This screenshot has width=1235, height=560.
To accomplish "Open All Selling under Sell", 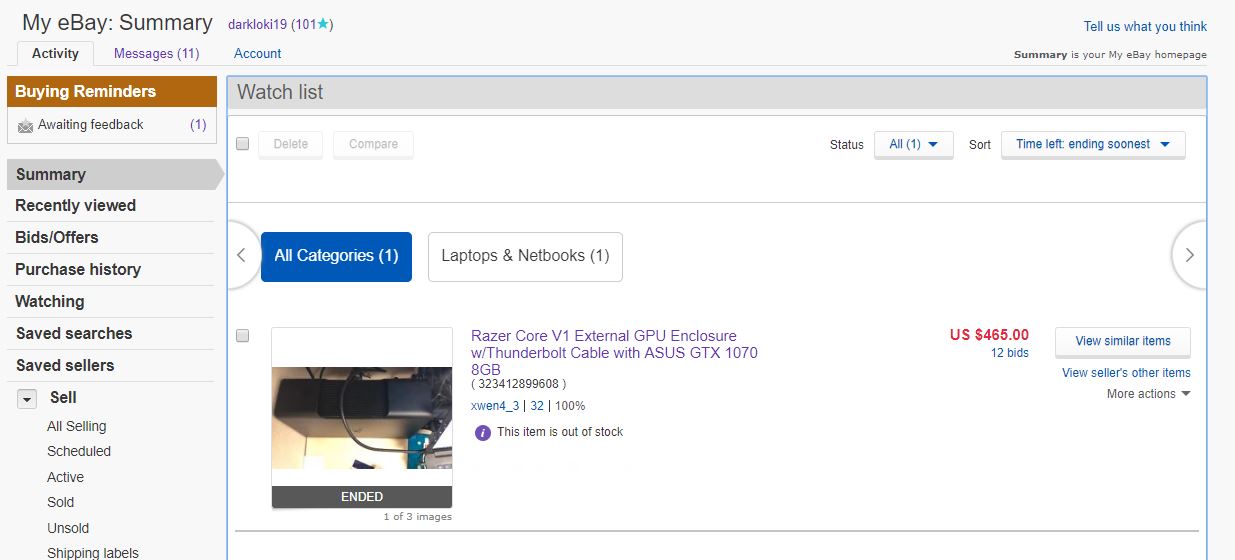I will coord(77,426).
